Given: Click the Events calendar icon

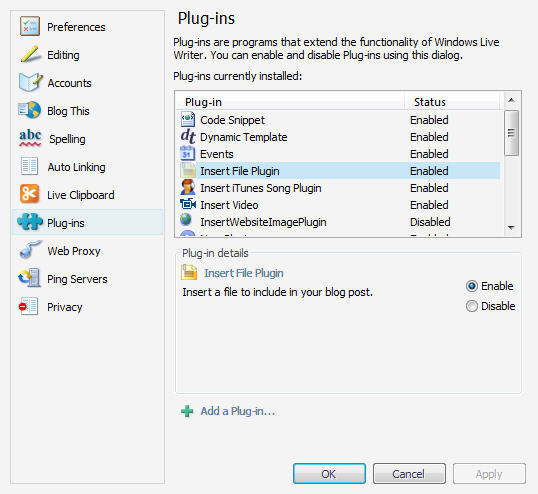Looking at the screenshot, I should tap(188, 154).
